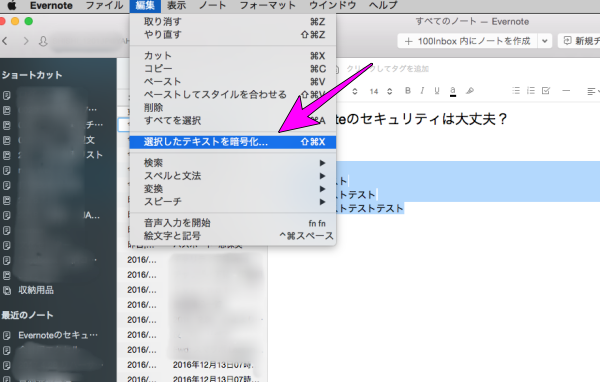The width and height of the screenshot is (600, 382).
Task: Click the note icon beside Evernoteのセキュ…
Action: pos(7,336)
